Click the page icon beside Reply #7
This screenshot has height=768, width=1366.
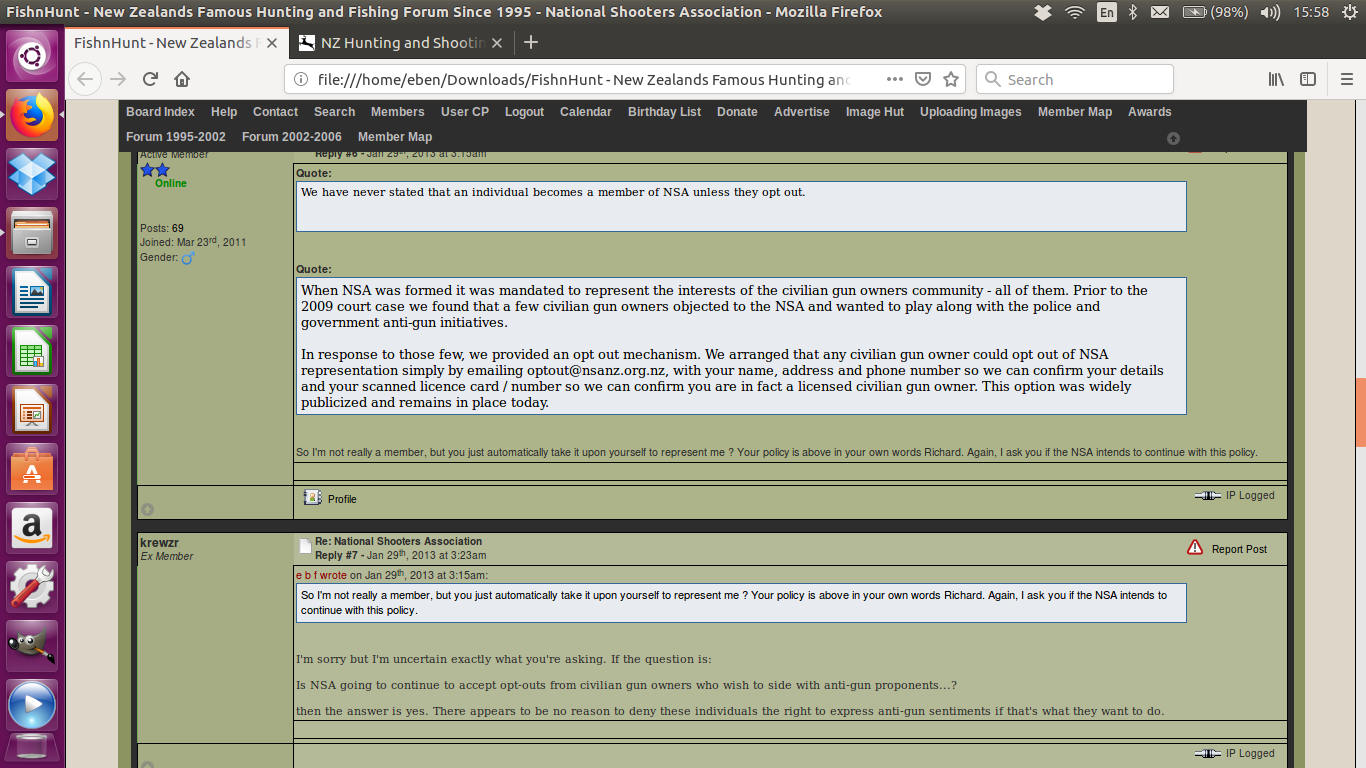point(305,547)
